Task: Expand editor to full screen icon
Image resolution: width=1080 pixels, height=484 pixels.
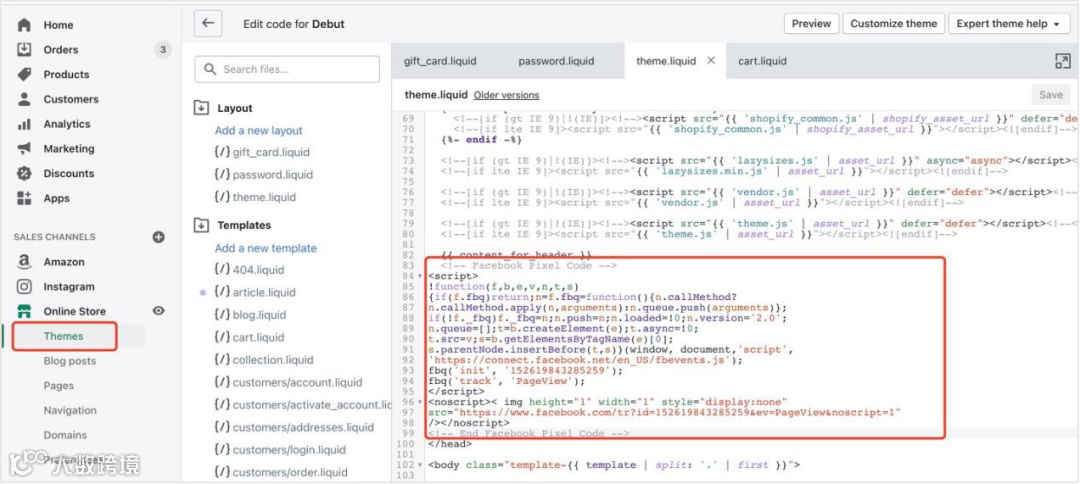Action: tap(1063, 61)
